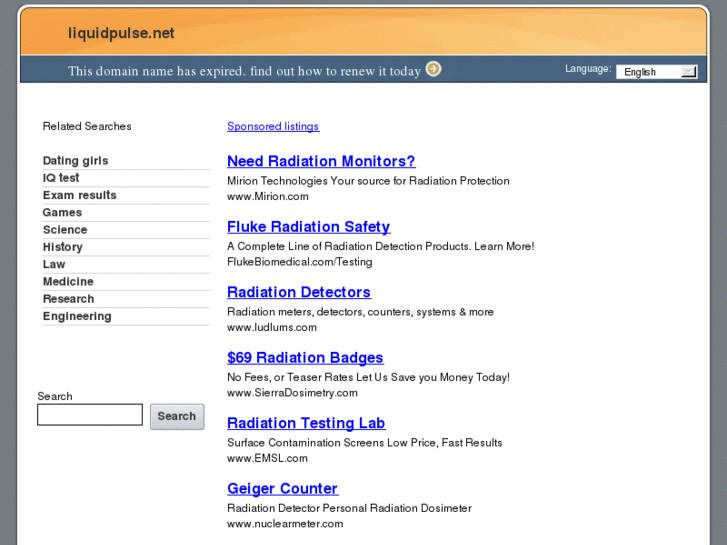Click www.nuclearmeter.com URL text
The height and width of the screenshot is (545, 727).
(285, 523)
